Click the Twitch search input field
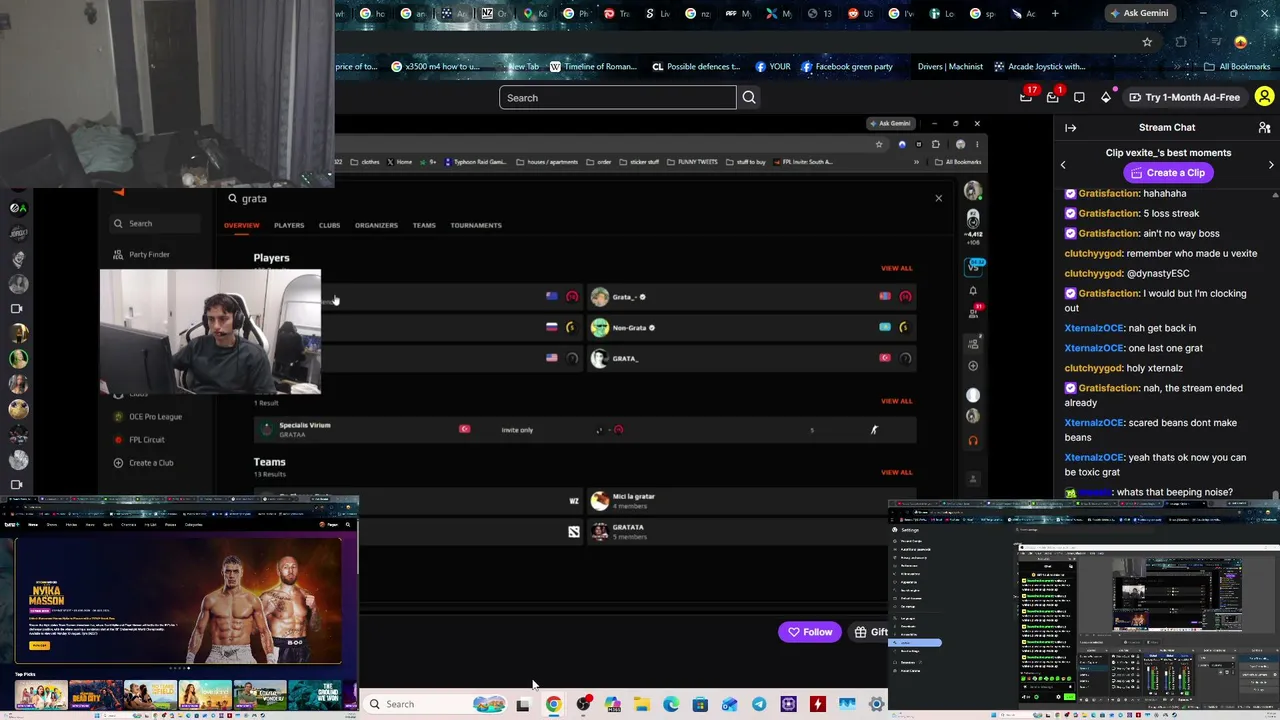Image resolution: width=1280 pixels, height=720 pixels. (617, 97)
